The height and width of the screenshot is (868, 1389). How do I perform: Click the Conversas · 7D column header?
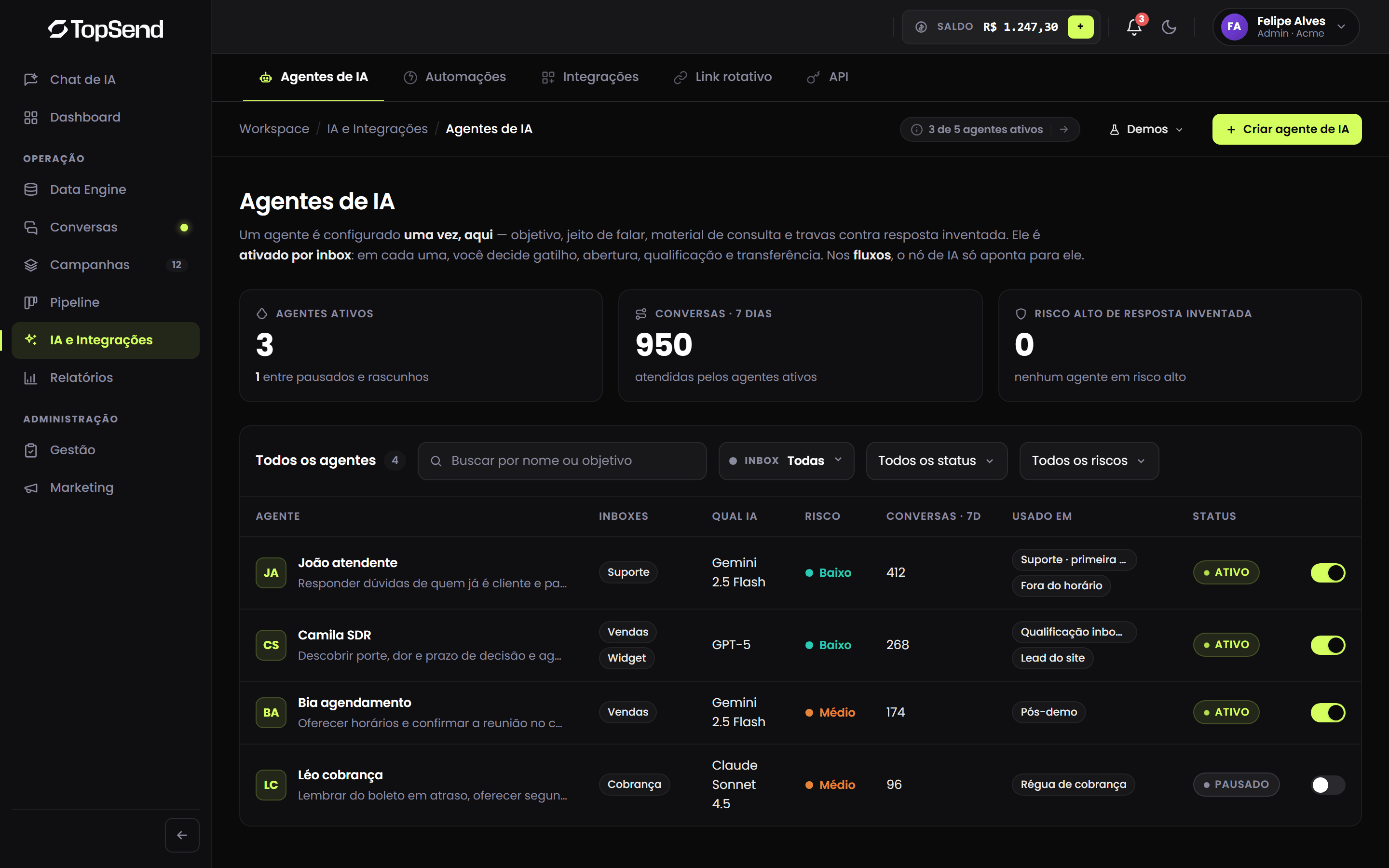tap(933, 516)
